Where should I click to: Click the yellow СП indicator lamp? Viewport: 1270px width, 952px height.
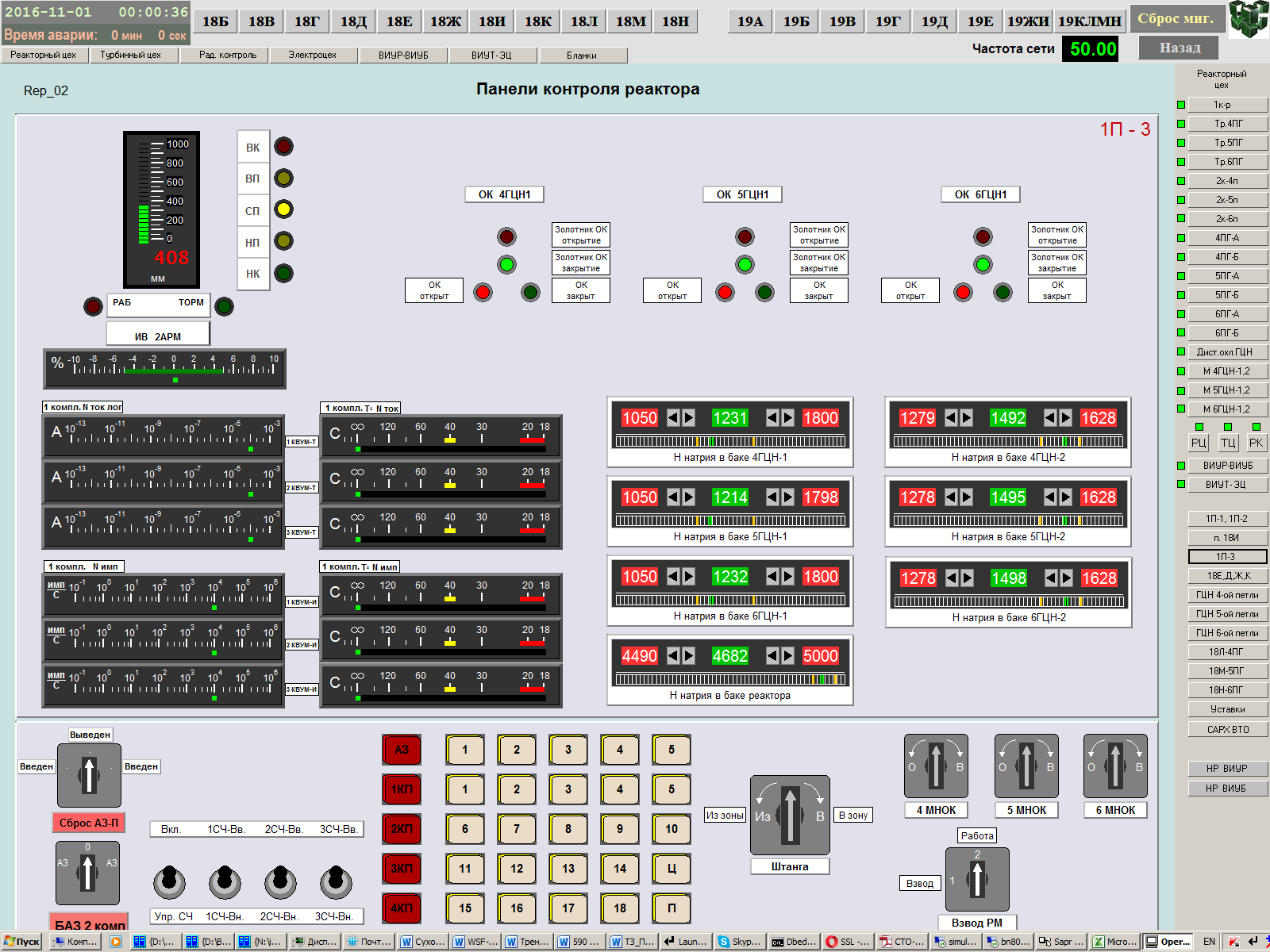[283, 209]
